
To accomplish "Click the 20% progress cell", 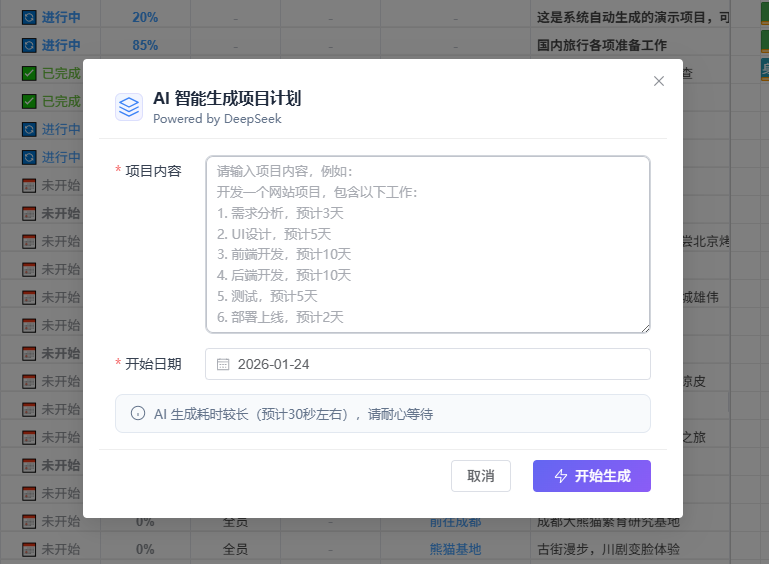I will pyautogui.click(x=145, y=17).
